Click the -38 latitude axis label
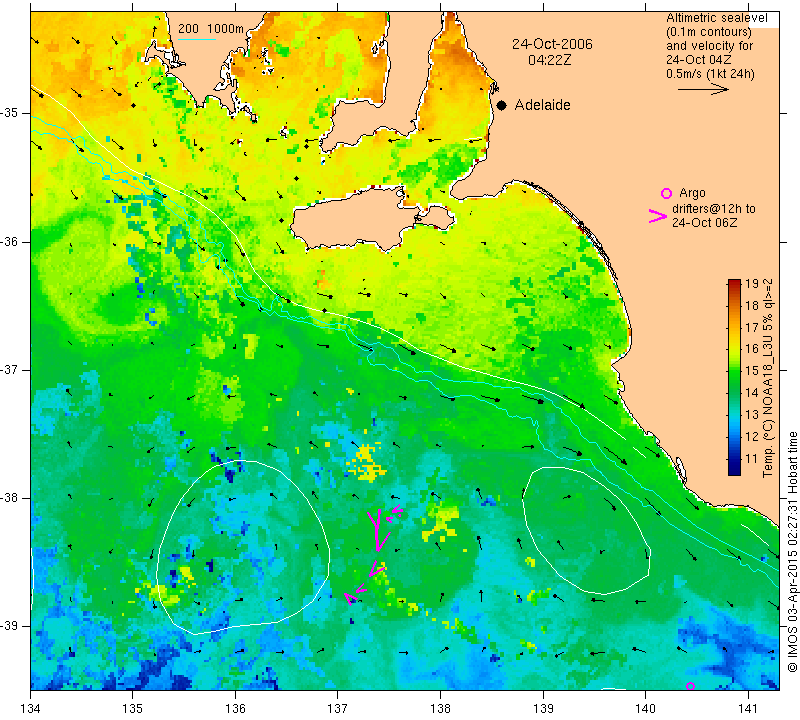Image resolution: width=800 pixels, height=720 pixels. click(10, 498)
